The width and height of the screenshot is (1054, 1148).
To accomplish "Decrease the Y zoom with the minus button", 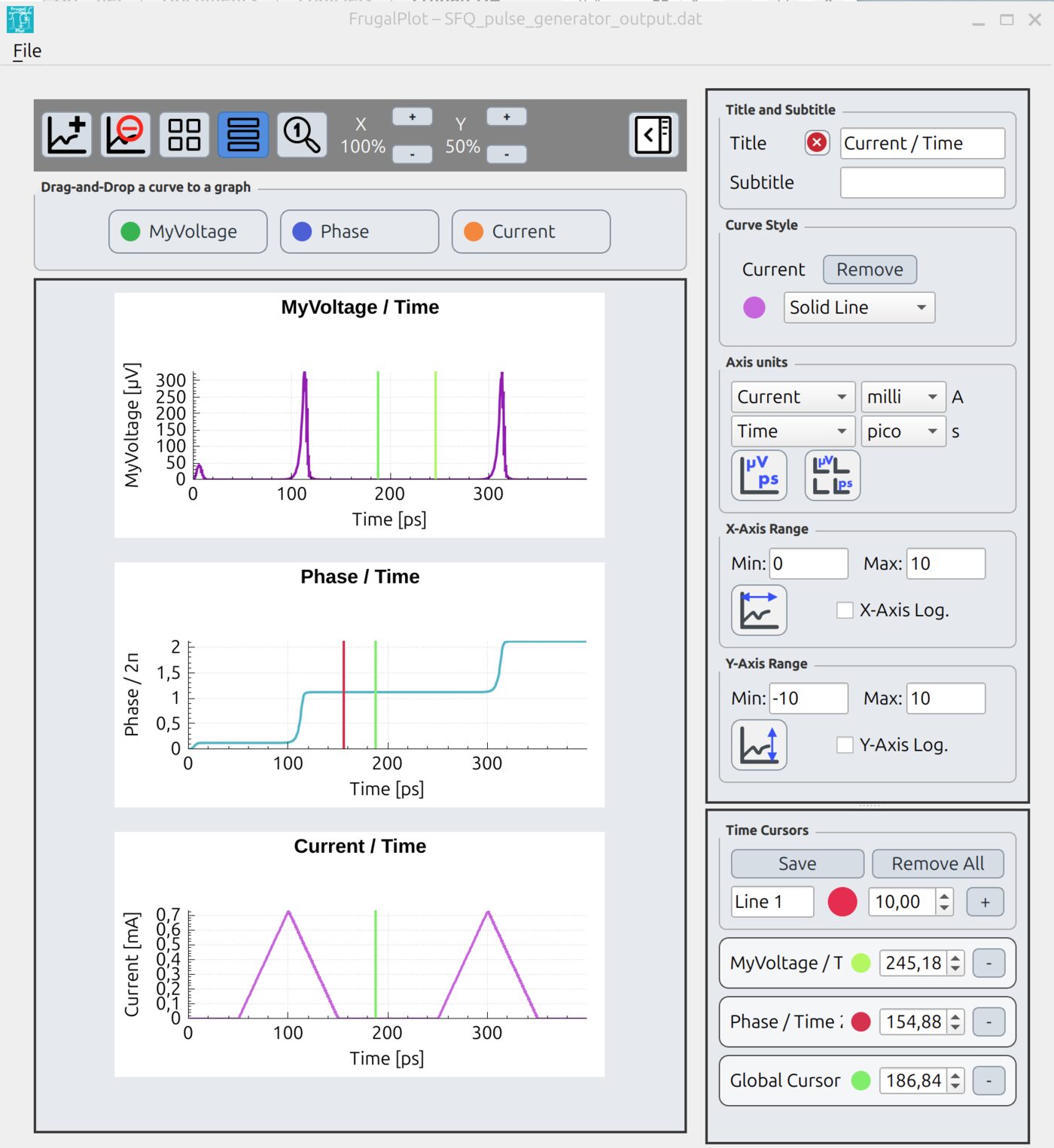I will pyautogui.click(x=507, y=154).
